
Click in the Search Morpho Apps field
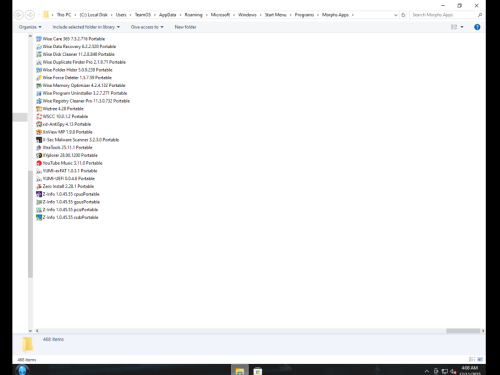(443, 15)
